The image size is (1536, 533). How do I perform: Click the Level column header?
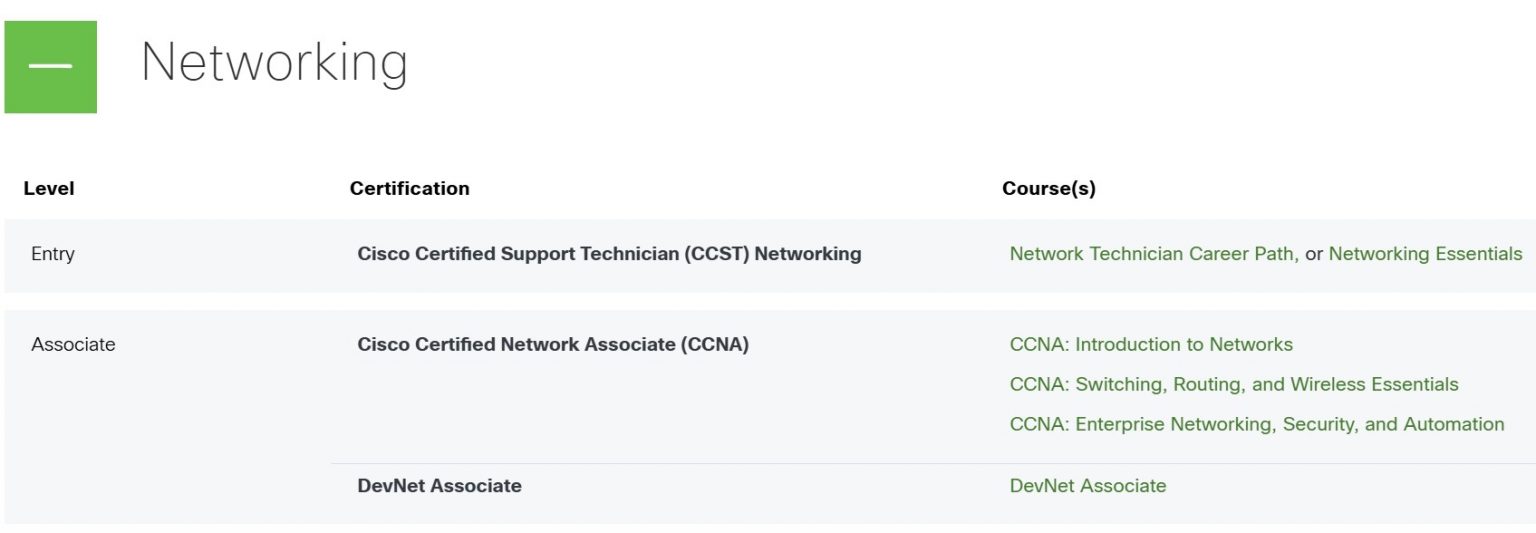49,188
